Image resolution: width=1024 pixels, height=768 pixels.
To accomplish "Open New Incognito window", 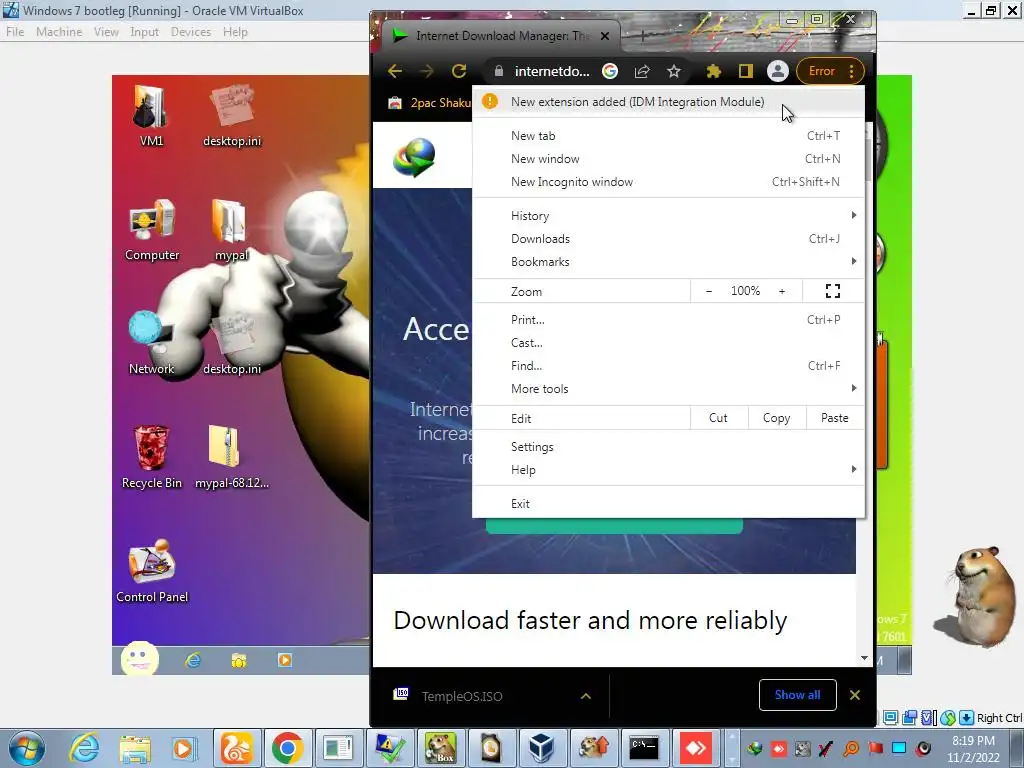I will [x=668, y=182].
